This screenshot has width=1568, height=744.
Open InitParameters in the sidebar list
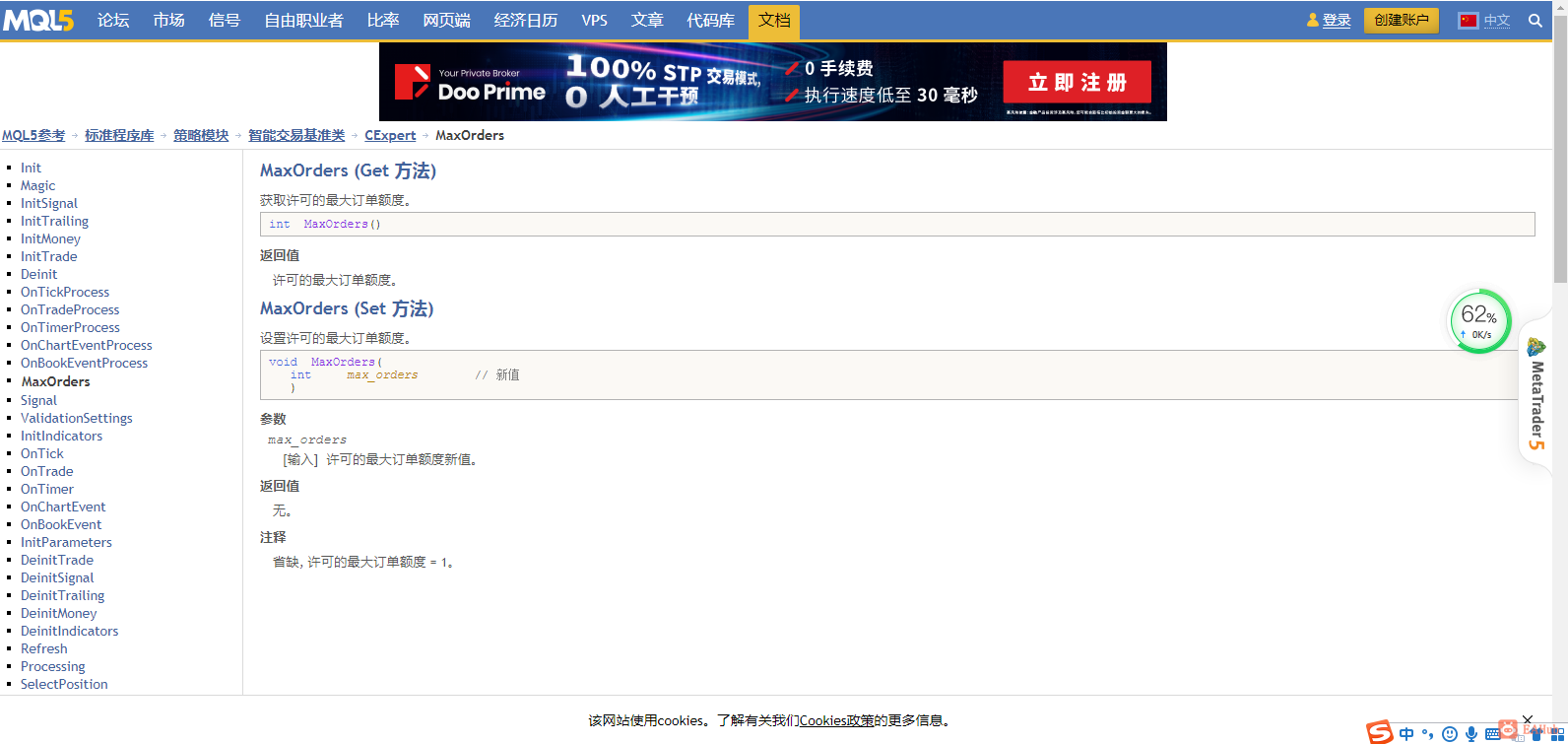click(x=66, y=543)
